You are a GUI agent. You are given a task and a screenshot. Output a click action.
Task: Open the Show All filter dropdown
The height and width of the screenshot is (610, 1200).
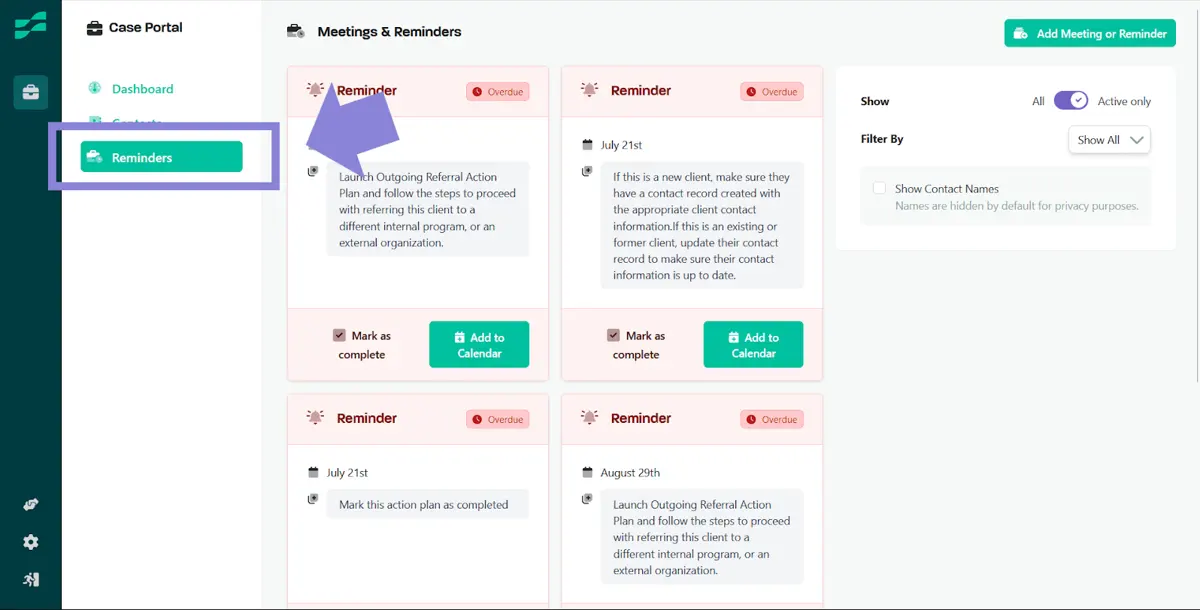click(x=1109, y=140)
